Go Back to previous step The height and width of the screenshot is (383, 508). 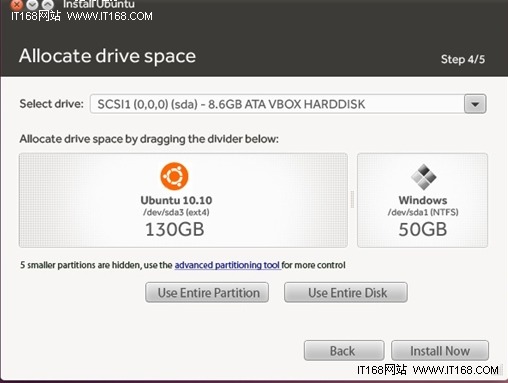tap(344, 351)
